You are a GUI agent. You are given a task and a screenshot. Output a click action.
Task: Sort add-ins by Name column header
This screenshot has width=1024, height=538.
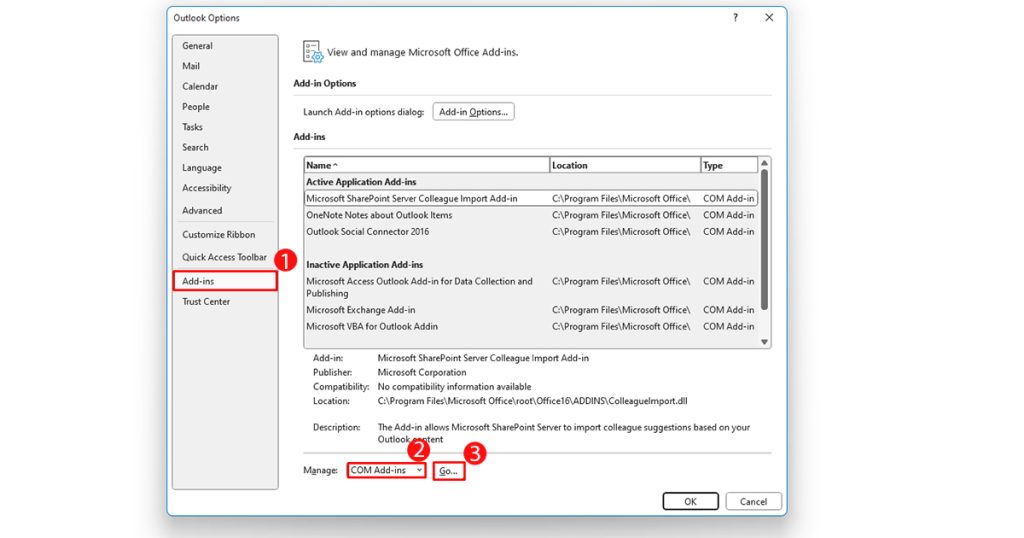click(427, 165)
